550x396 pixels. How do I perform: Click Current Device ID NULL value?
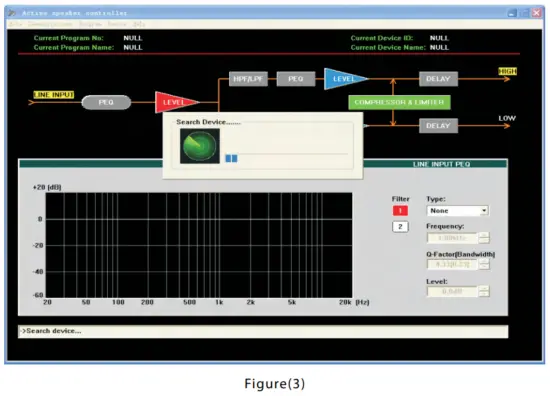pos(439,38)
